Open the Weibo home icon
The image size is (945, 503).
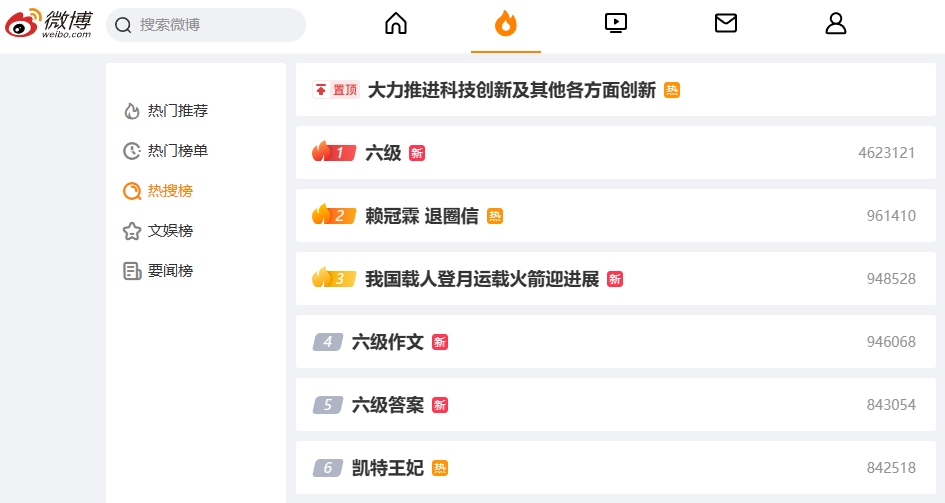396,24
